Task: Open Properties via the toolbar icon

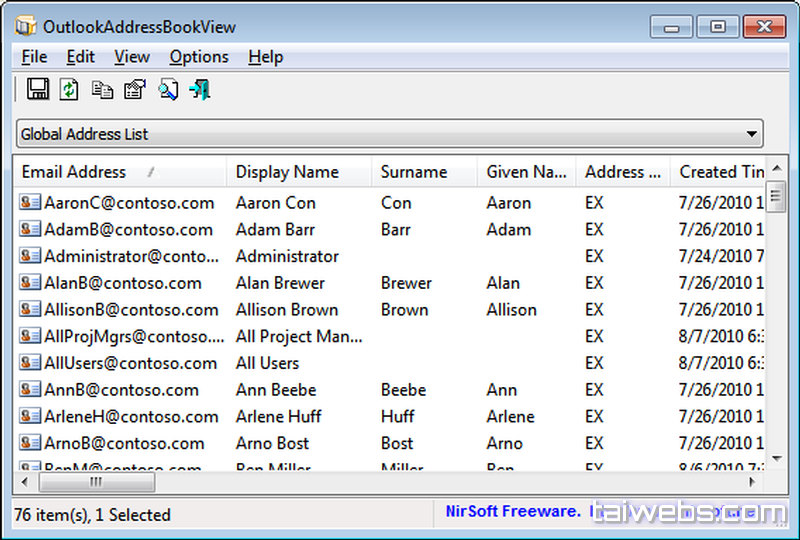Action: click(134, 90)
